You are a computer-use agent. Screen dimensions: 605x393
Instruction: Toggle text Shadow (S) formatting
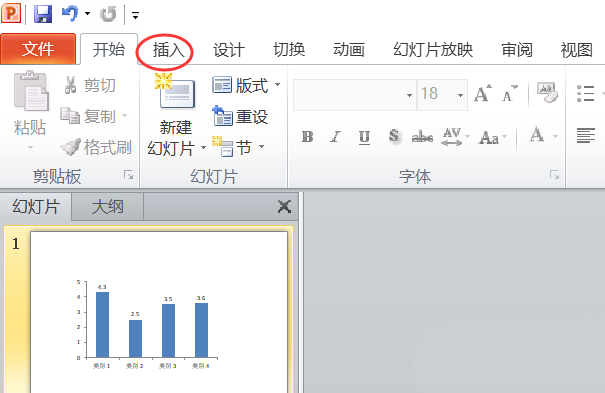[x=394, y=136]
